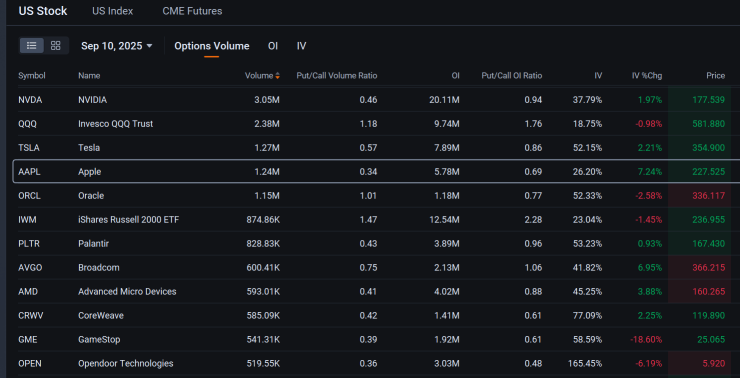Screen dimensions: 740x378
Task: Click the IV column header
Action: tap(598, 76)
